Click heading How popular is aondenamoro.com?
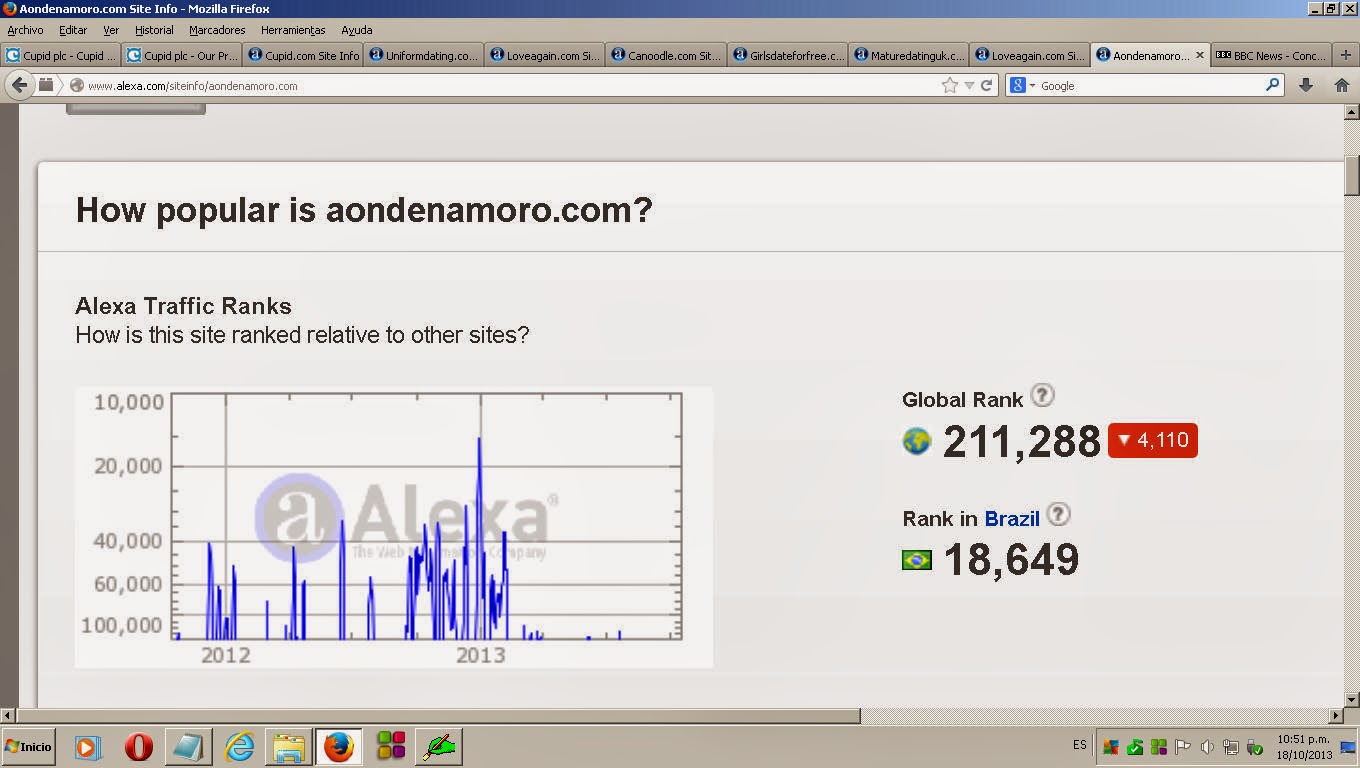Image resolution: width=1360 pixels, height=768 pixels. tap(364, 210)
